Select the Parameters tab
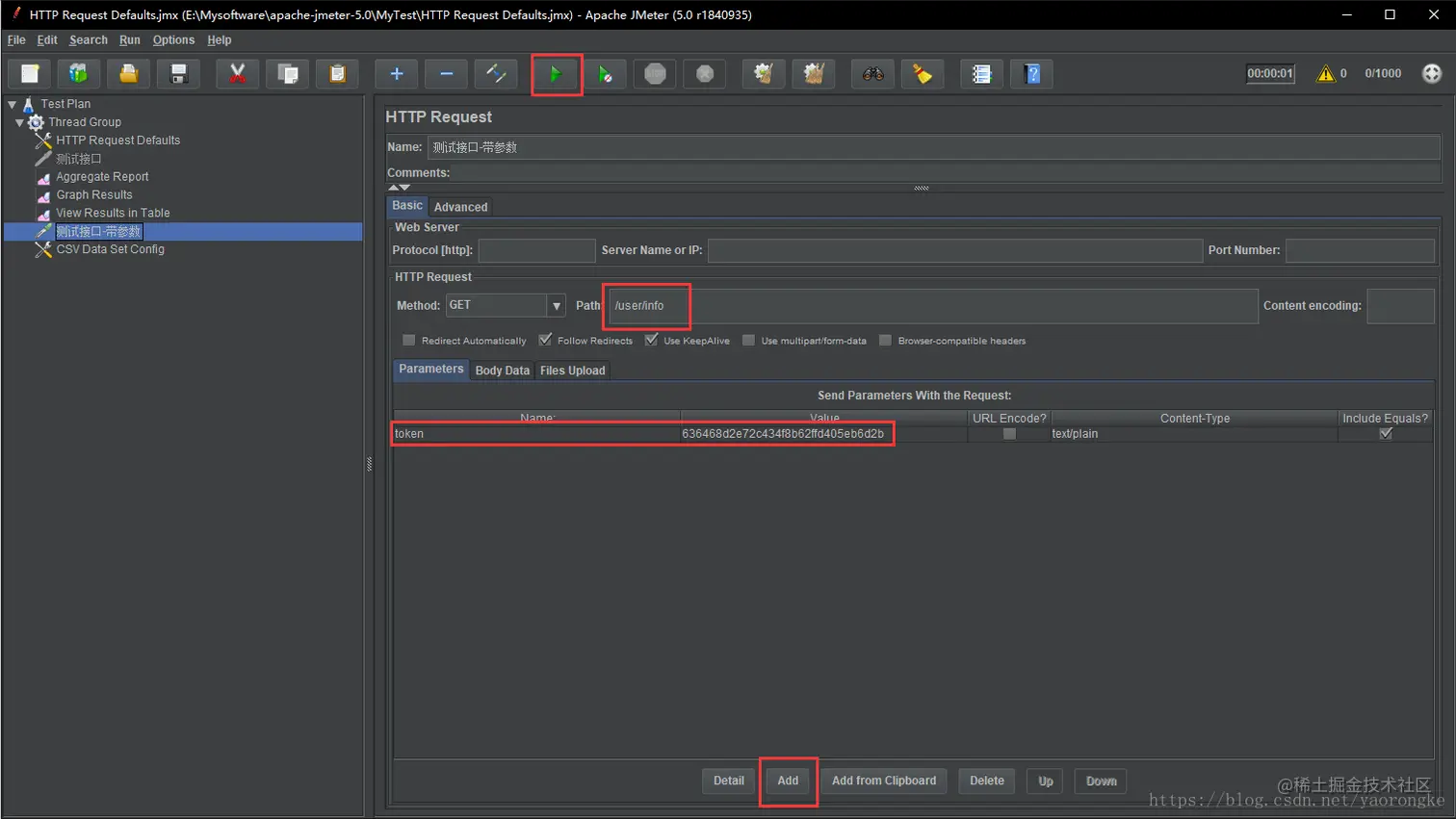 coord(431,370)
